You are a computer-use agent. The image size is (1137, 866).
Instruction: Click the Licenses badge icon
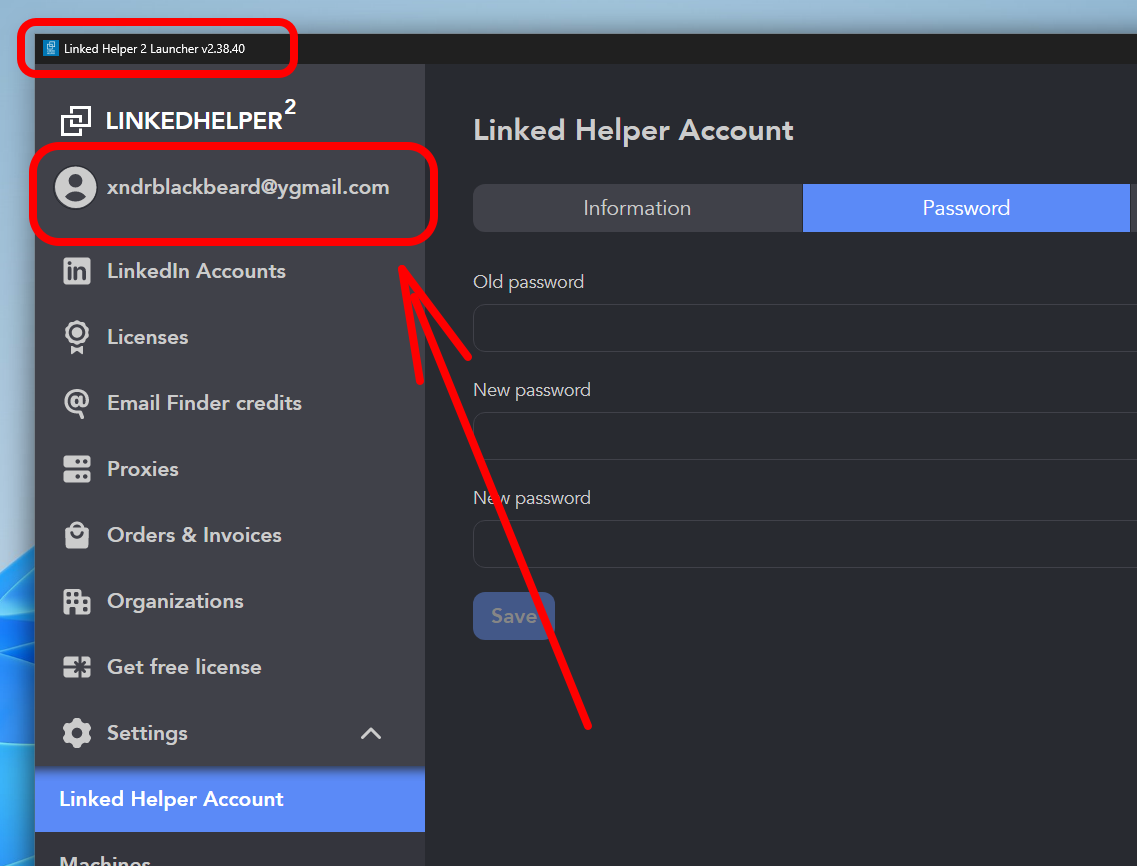[77, 337]
